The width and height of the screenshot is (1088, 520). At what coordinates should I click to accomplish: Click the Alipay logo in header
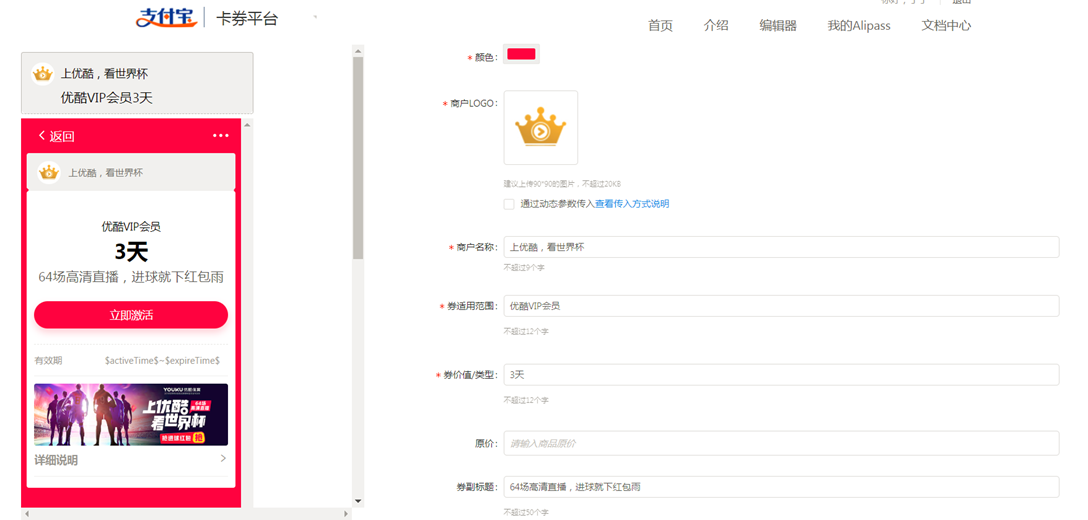pos(167,17)
